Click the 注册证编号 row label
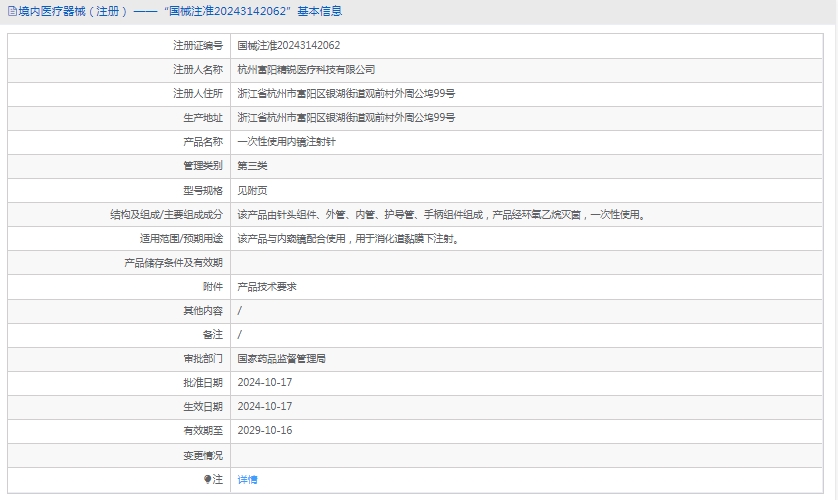838x500 pixels. (x=197, y=46)
